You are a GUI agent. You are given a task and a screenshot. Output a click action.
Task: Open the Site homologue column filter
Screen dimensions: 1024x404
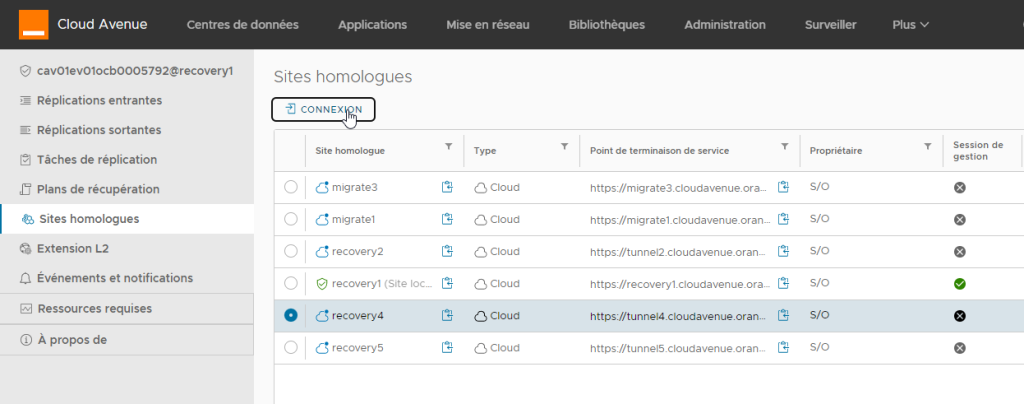pos(449,147)
